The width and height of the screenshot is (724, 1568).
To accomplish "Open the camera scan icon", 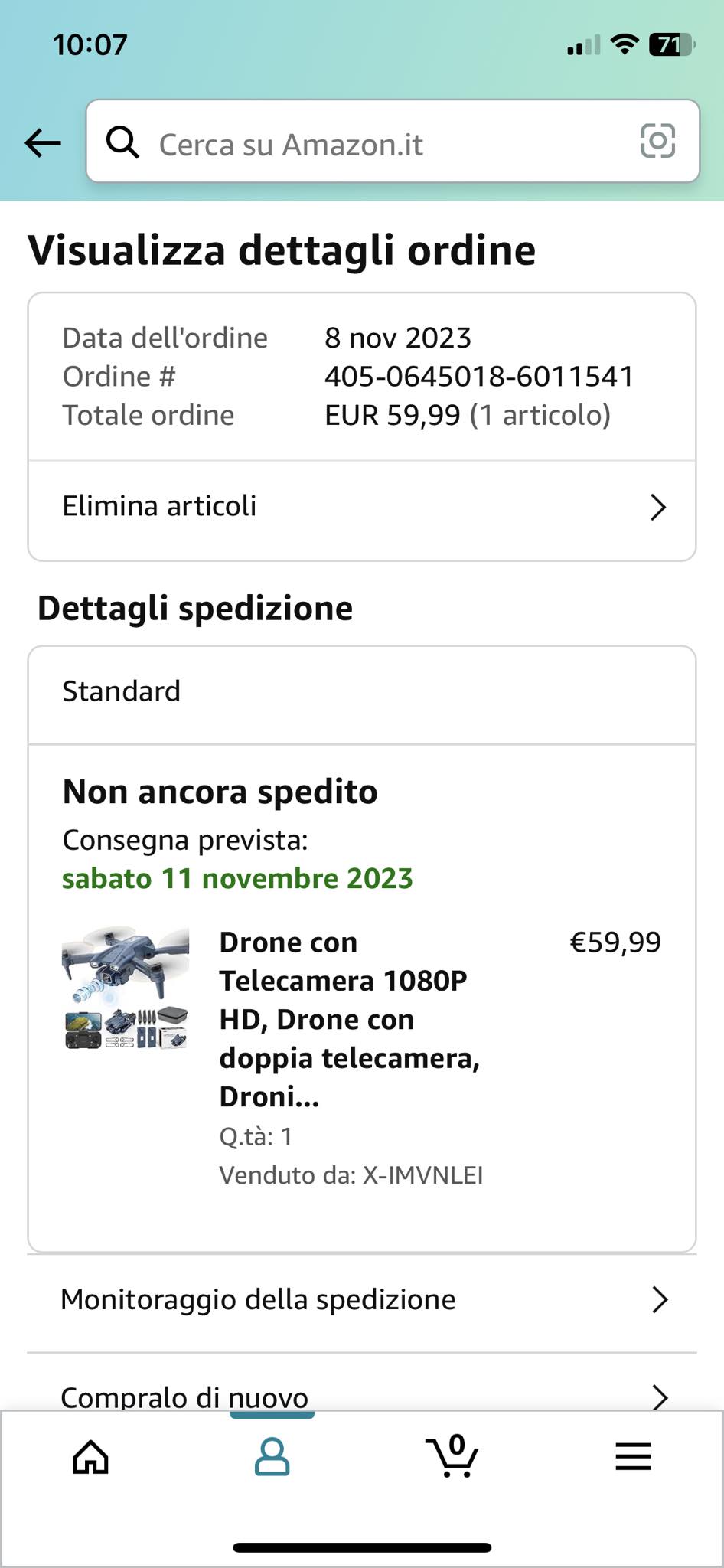I will (657, 142).
